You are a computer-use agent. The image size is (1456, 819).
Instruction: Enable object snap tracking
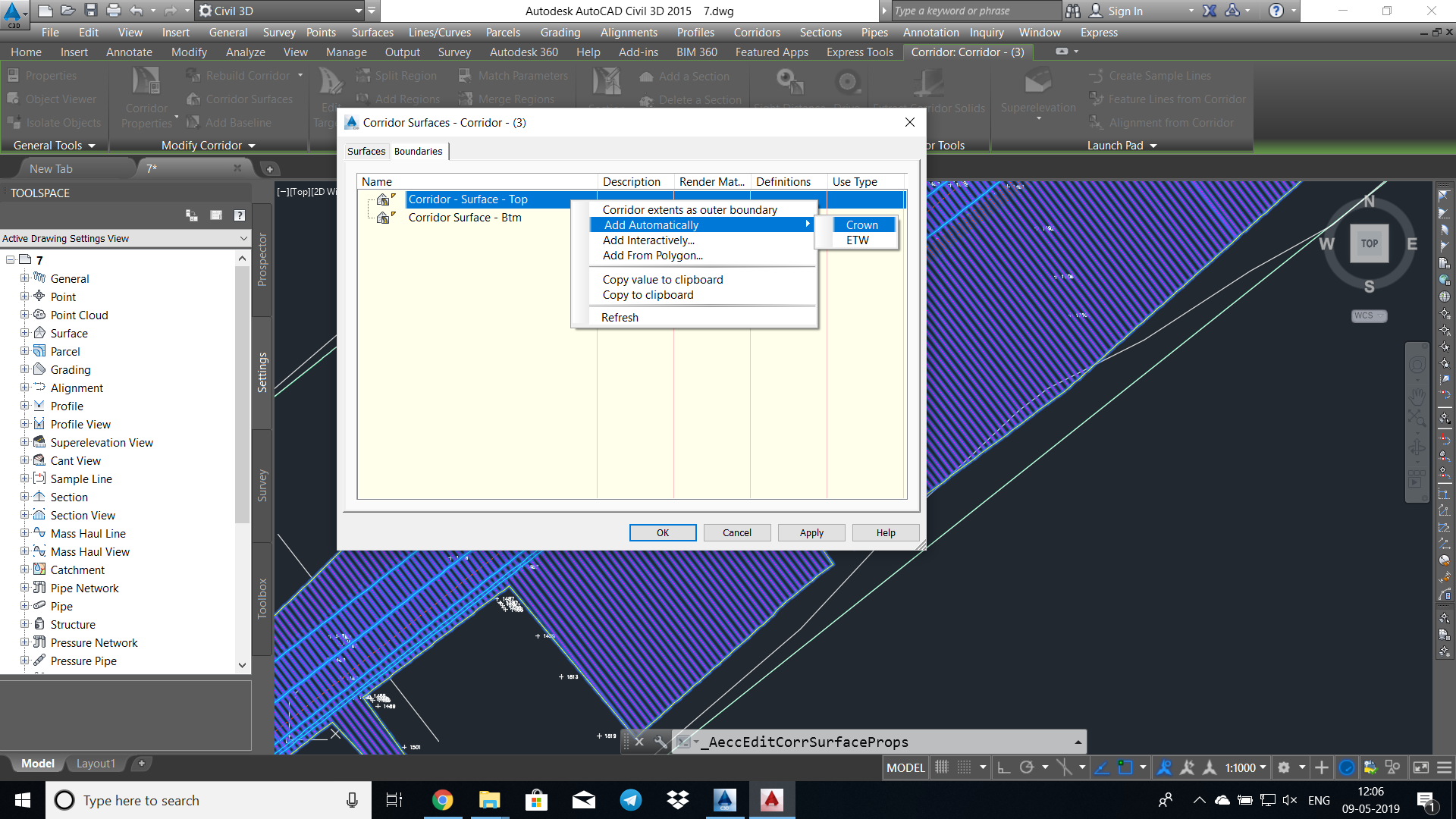point(1102,767)
